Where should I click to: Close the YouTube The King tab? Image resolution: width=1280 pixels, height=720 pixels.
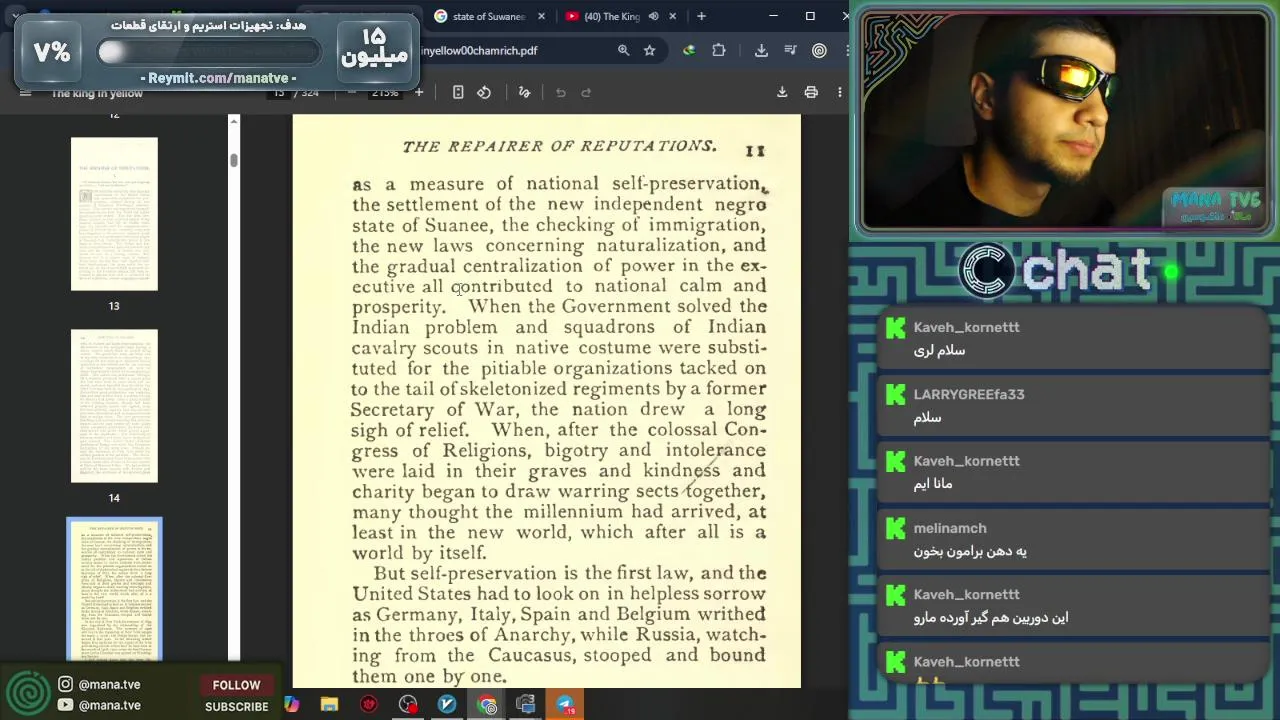tap(672, 16)
